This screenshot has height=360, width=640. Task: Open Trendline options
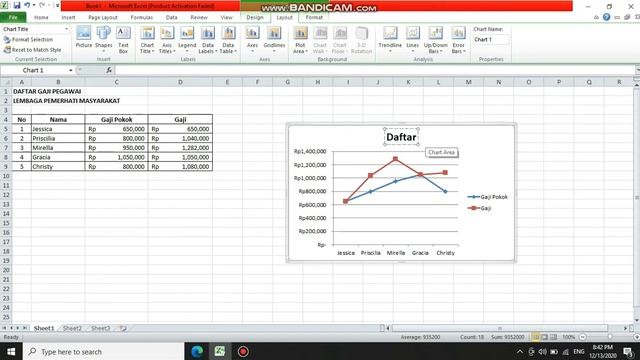pyautogui.click(x=390, y=39)
